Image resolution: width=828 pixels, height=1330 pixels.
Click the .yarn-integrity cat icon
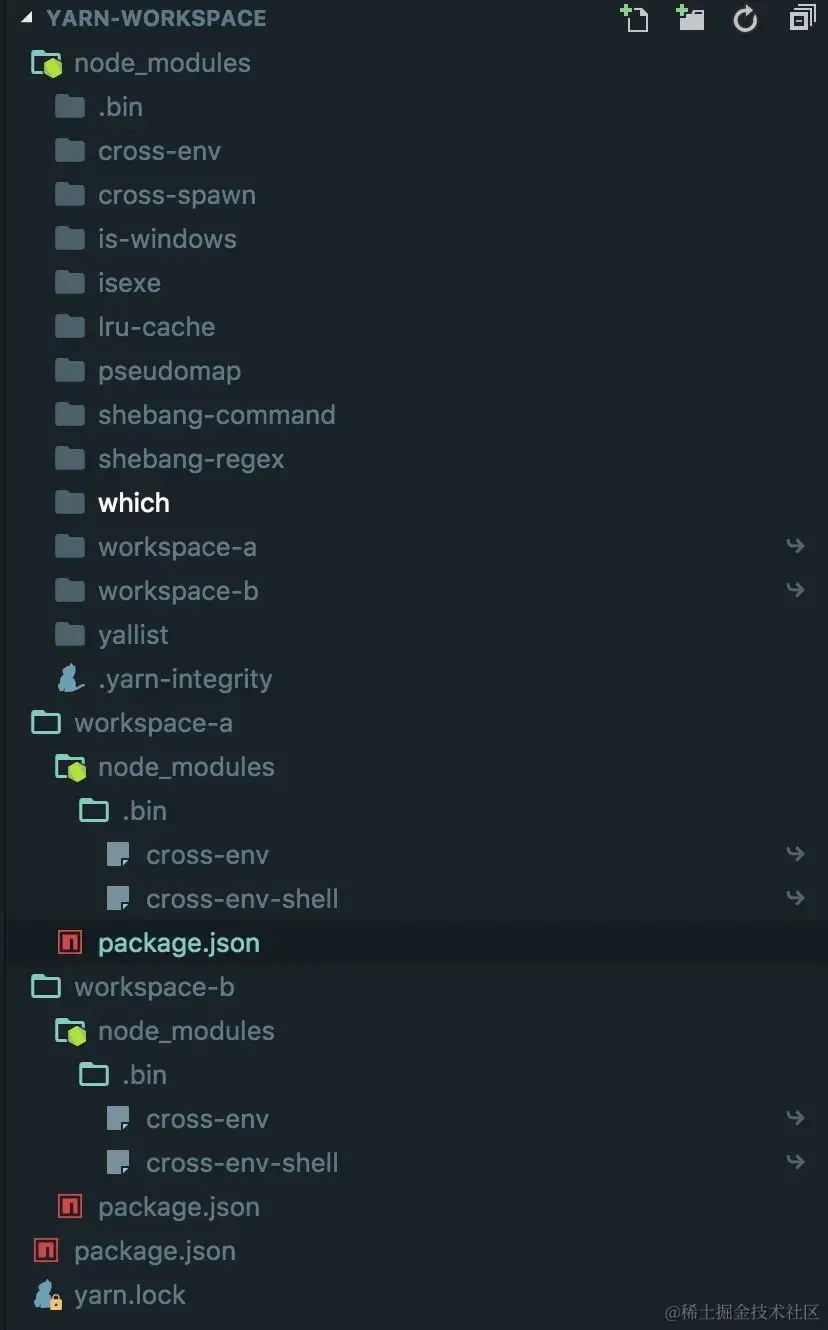tap(70, 679)
